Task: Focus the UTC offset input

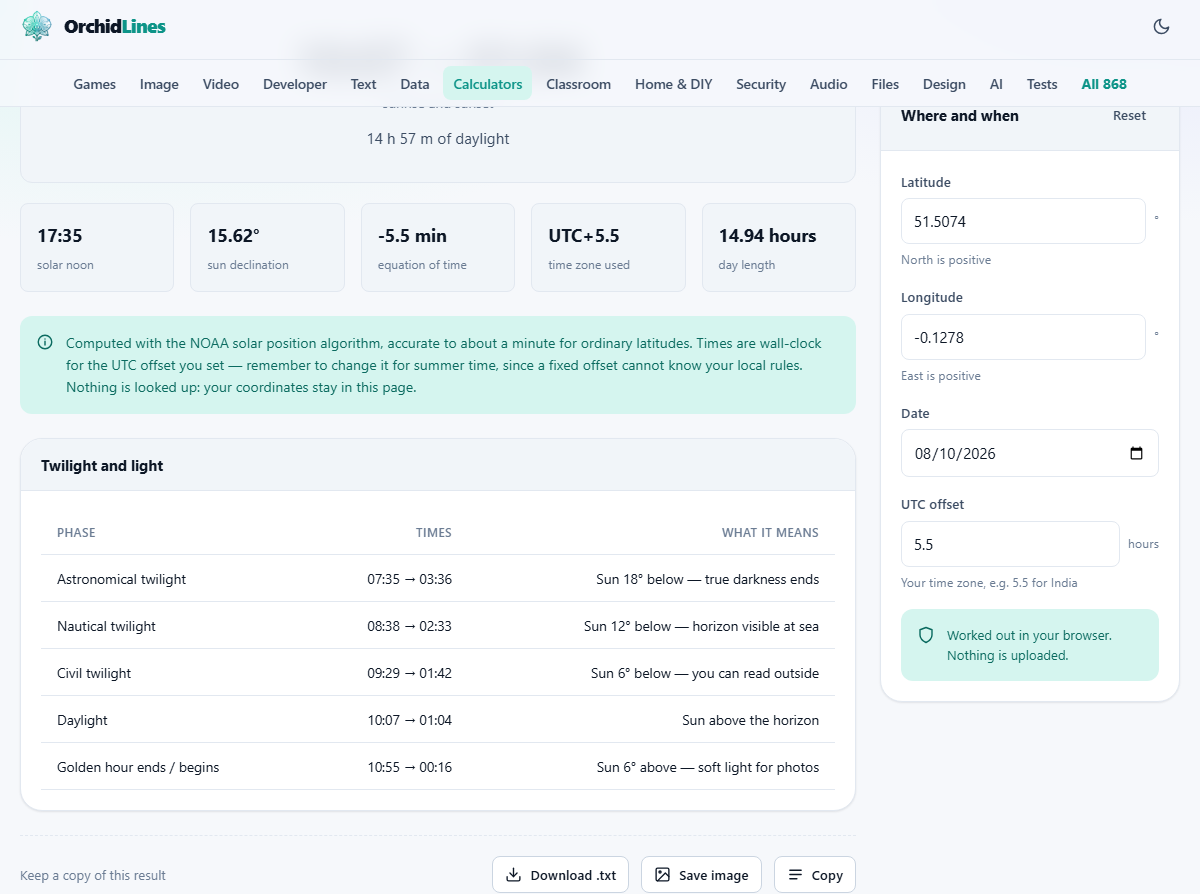Action: pyautogui.click(x=1010, y=544)
